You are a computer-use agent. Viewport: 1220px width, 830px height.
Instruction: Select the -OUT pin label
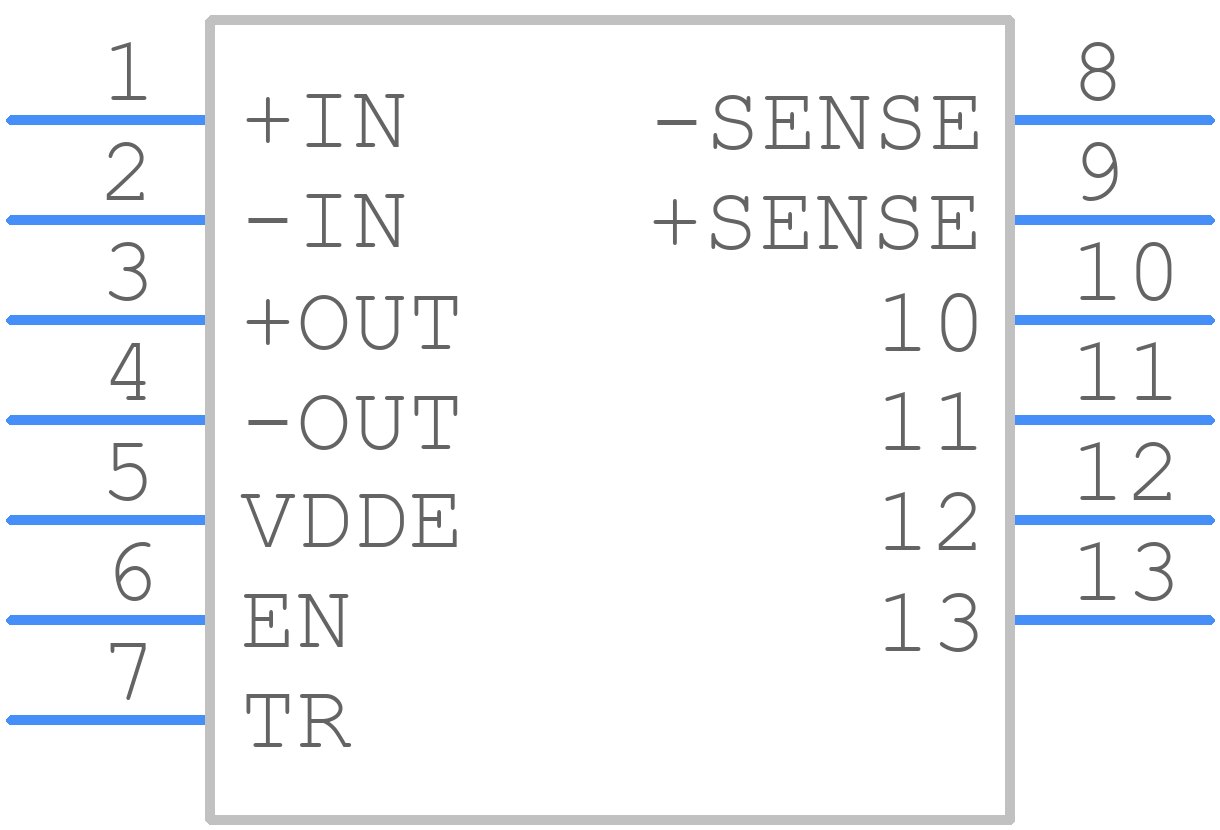coord(352,422)
